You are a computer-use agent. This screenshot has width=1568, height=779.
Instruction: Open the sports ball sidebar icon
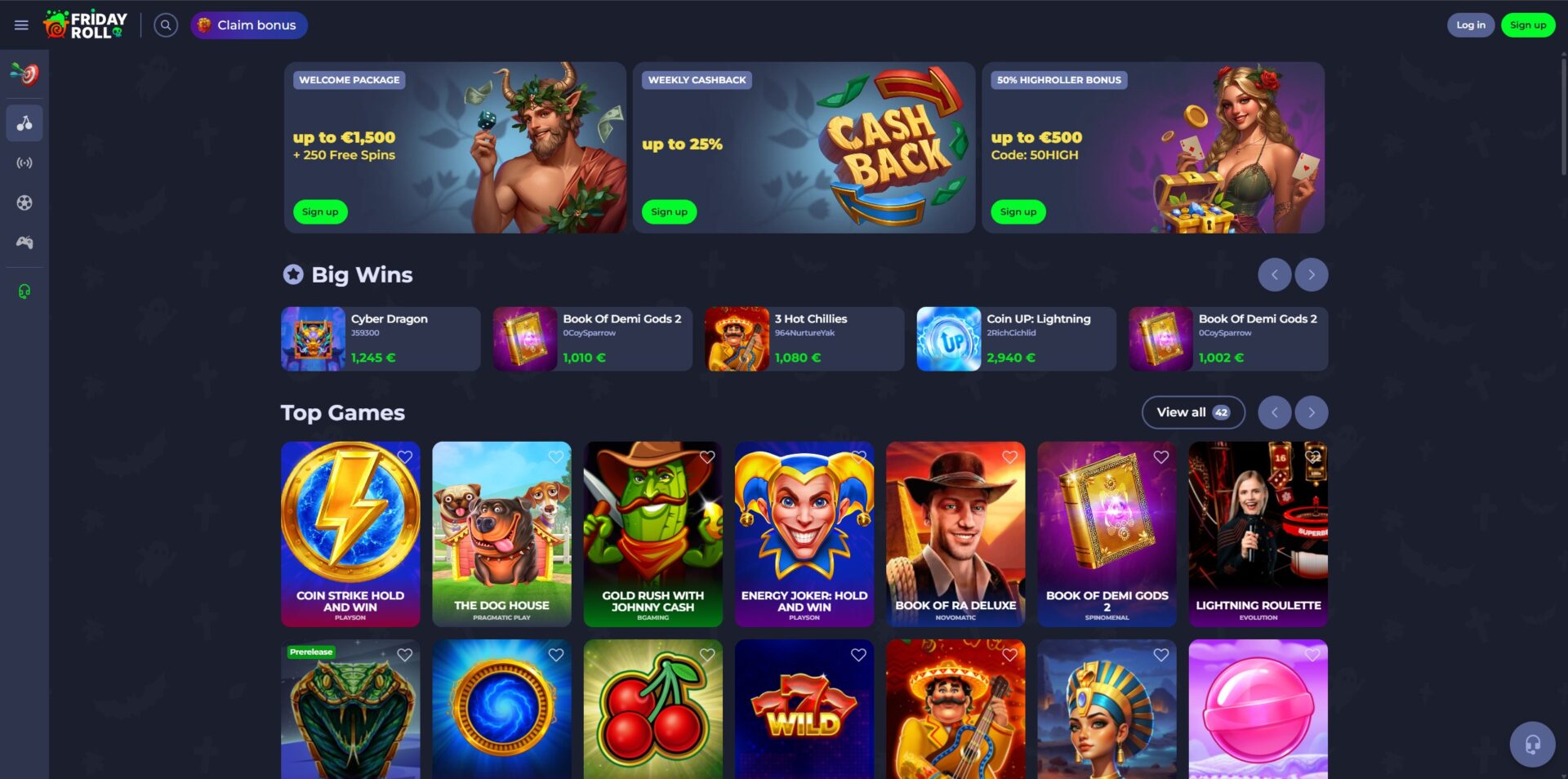[24, 203]
